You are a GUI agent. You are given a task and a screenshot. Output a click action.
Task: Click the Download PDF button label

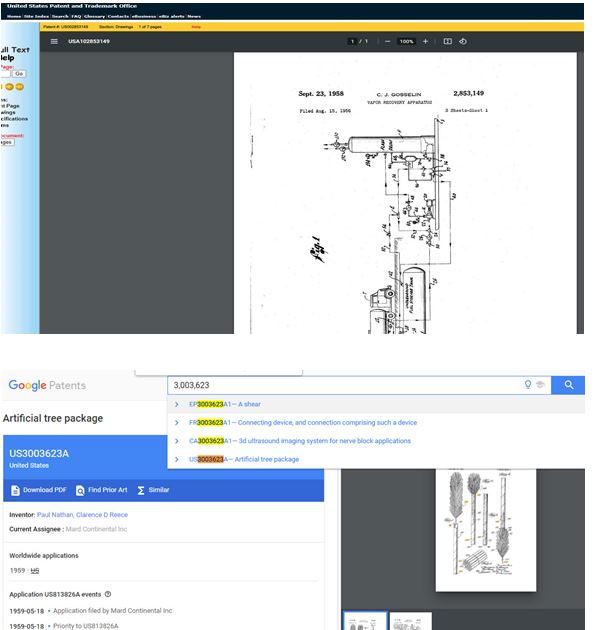click(45, 490)
